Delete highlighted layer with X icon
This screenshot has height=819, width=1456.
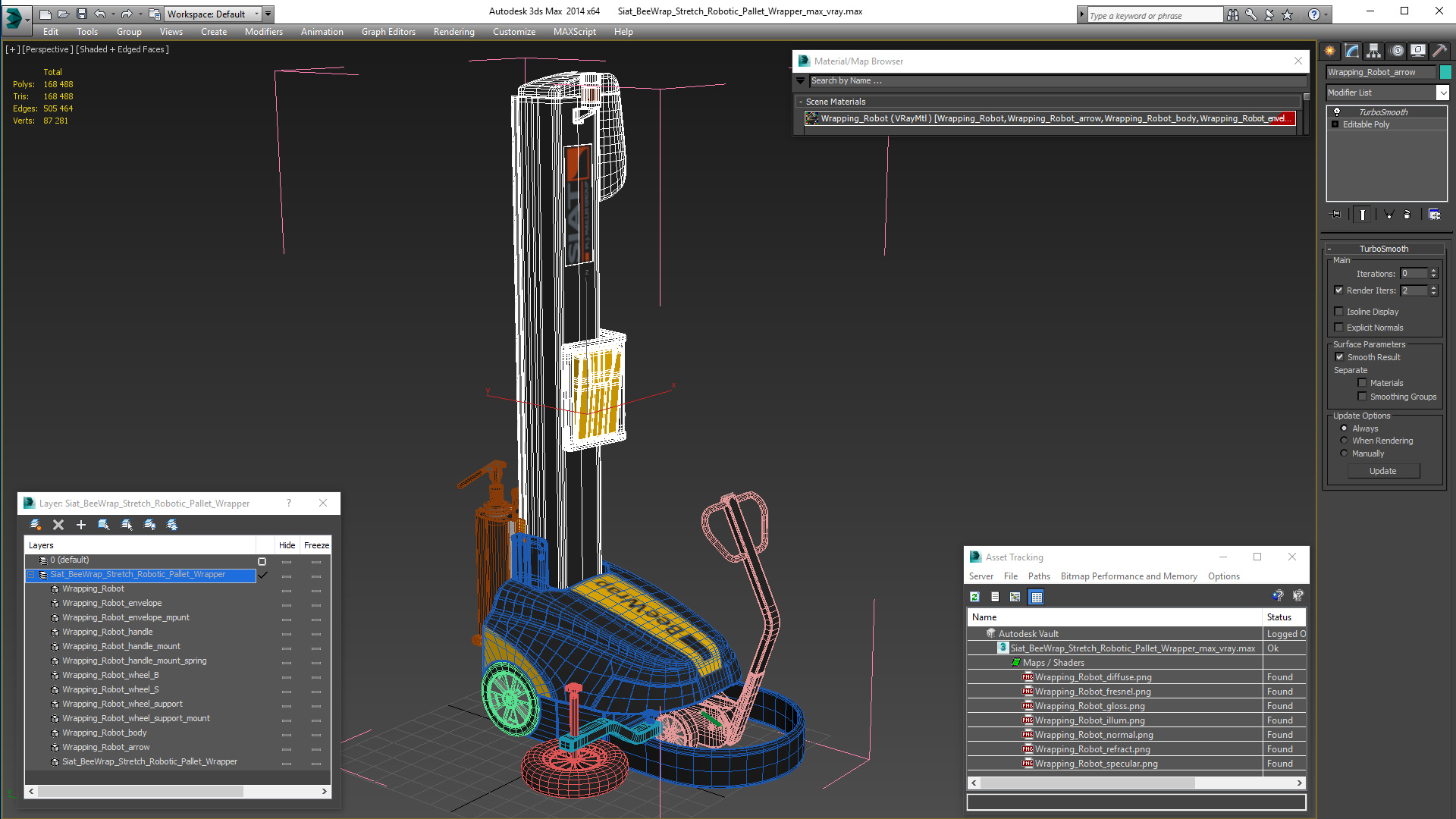(58, 525)
